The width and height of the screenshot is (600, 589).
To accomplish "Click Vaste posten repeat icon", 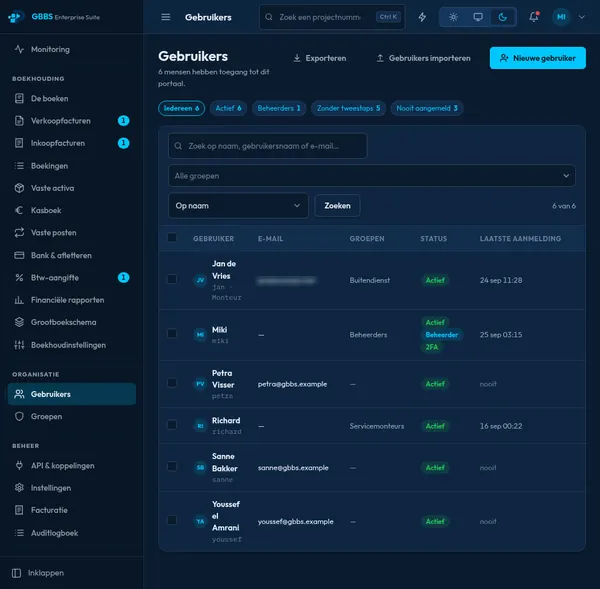I will (19, 233).
